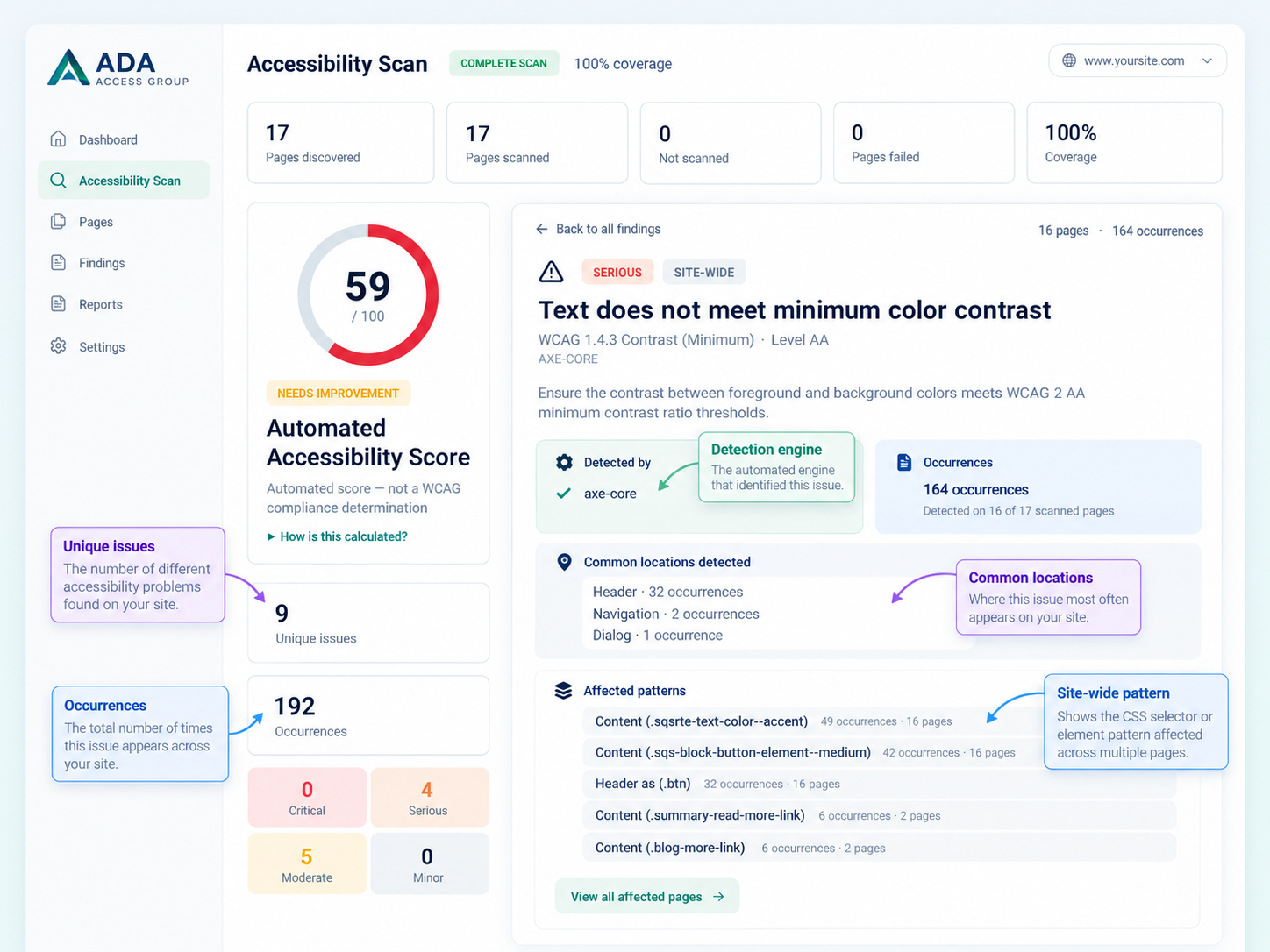
Task: Click the COMPLETE SCAN badge
Action: (x=503, y=63)
